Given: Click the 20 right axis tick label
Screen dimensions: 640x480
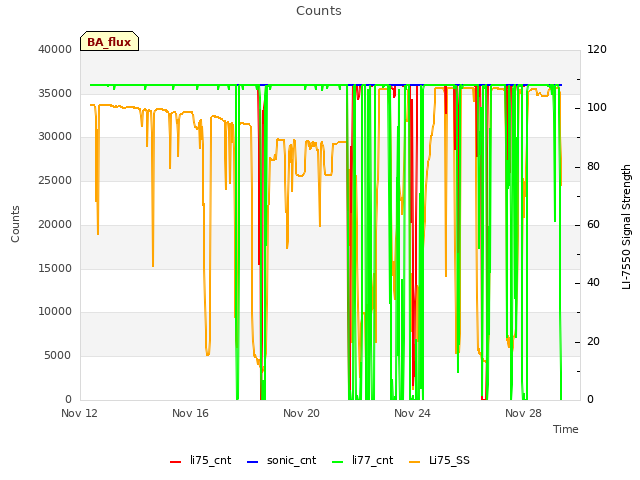Looking at the screenshot, I should [x=593, y=341].
